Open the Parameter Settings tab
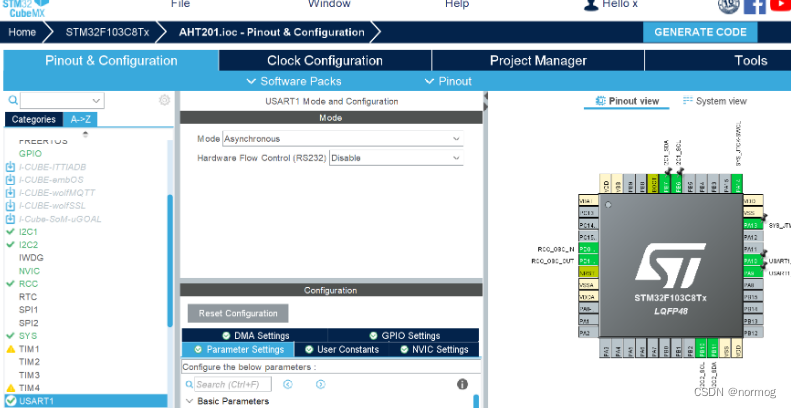The width and height of the screenshot is (791, 408). (x=238, y=349)
